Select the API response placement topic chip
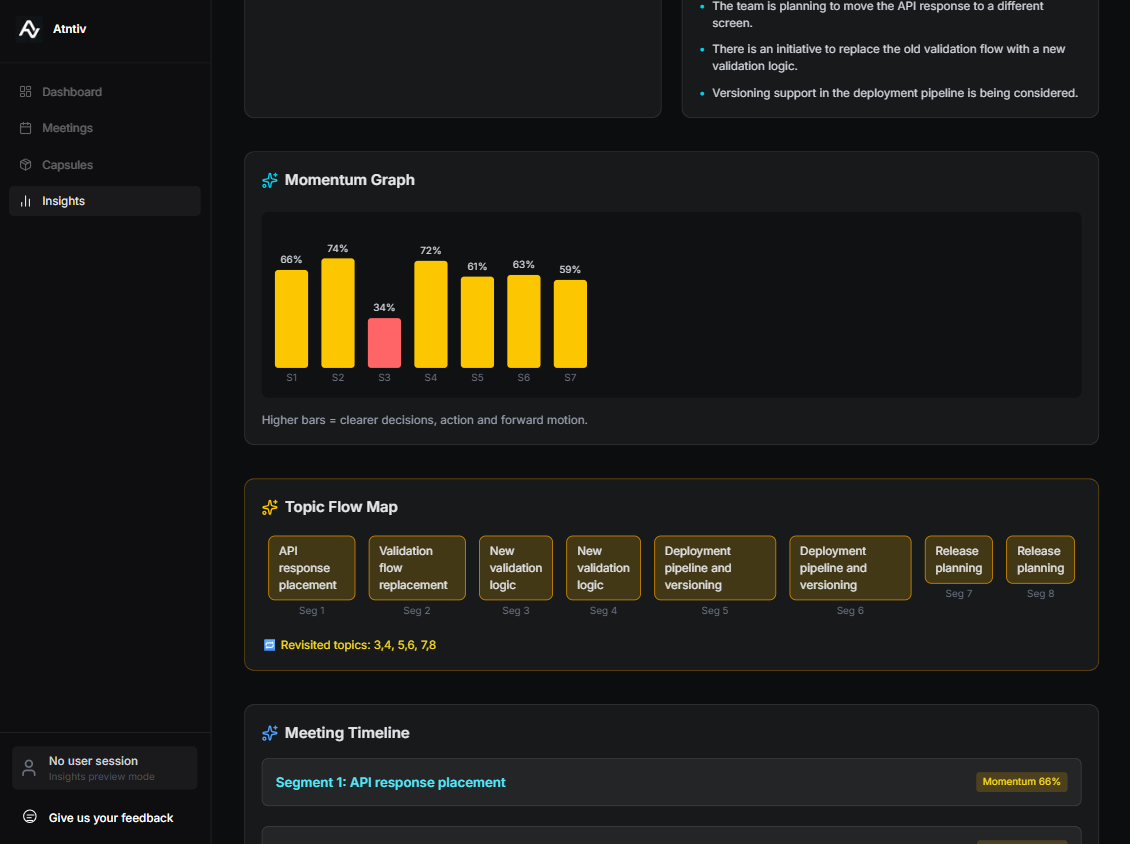 click(x=311, y=567)
